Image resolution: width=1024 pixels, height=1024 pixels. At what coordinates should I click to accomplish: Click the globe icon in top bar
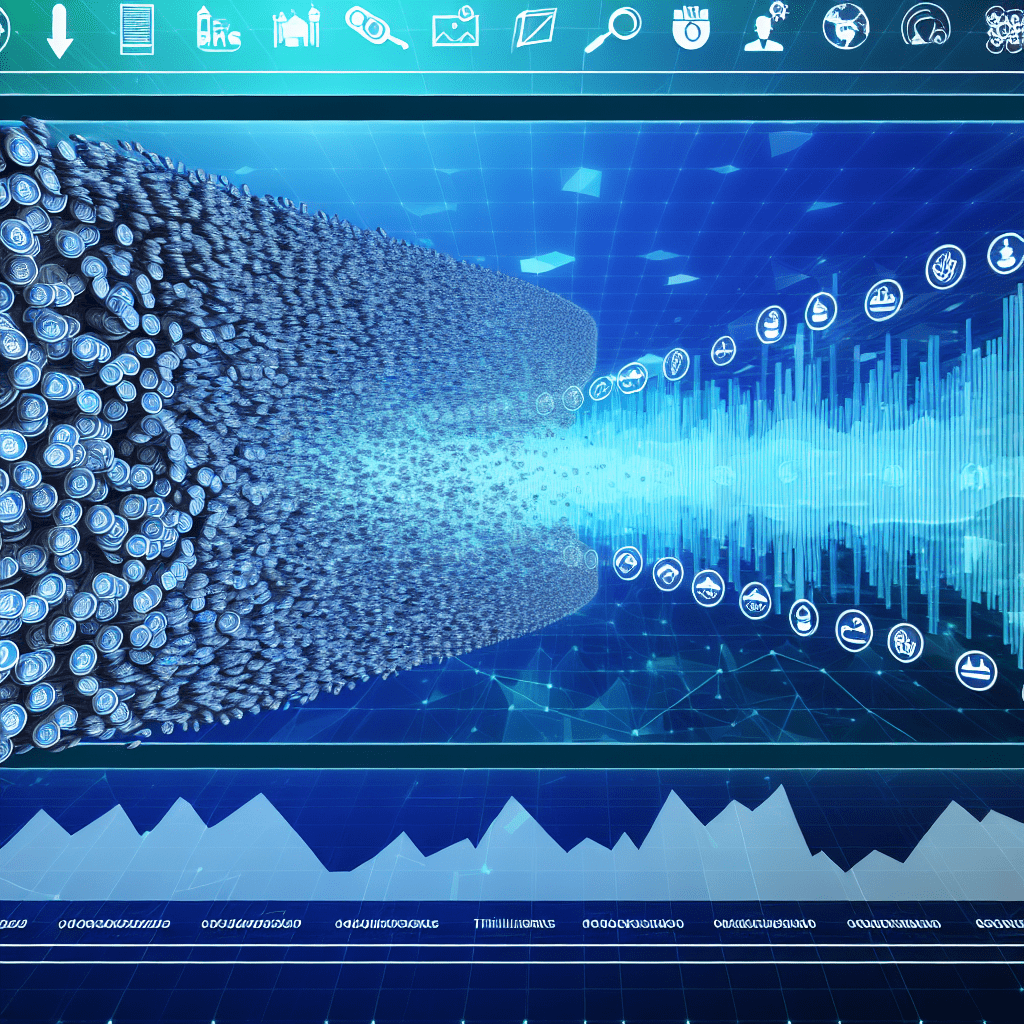(845, 27)
